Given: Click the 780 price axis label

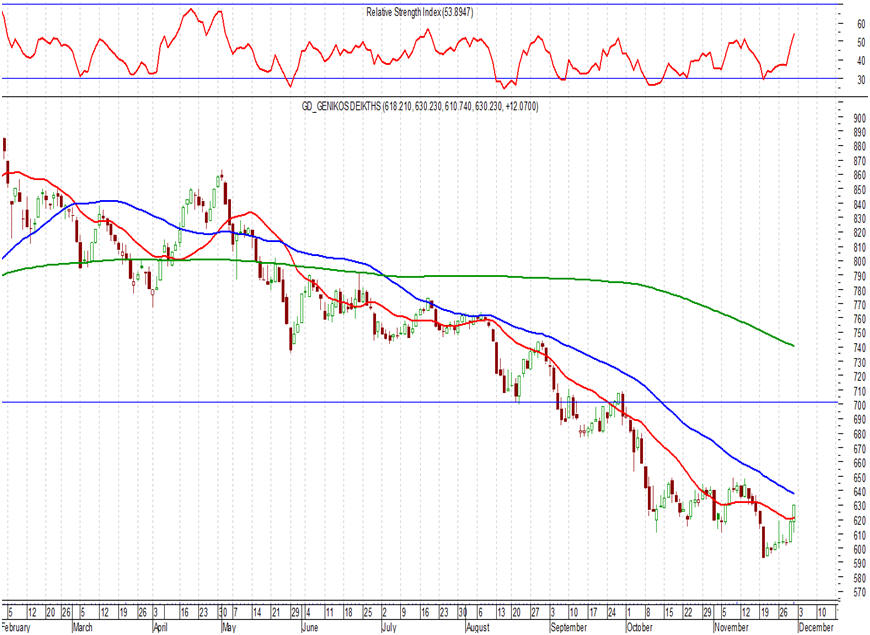Looking at the screenshot, I should pyautogui.click(x=859, y=290).
